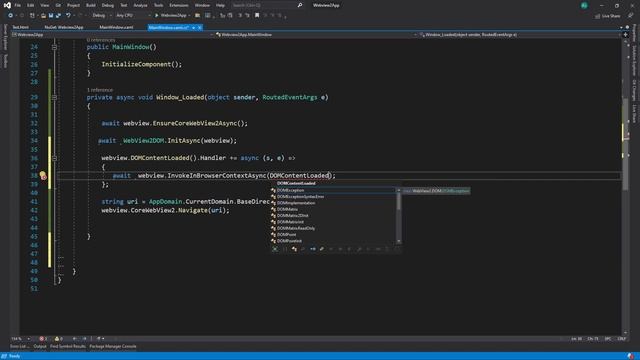Image resolution: width=640 pixels, height=360 pixels.
Task: Click the lightbulb quick actions icon
Action: (x=42, y=175)
